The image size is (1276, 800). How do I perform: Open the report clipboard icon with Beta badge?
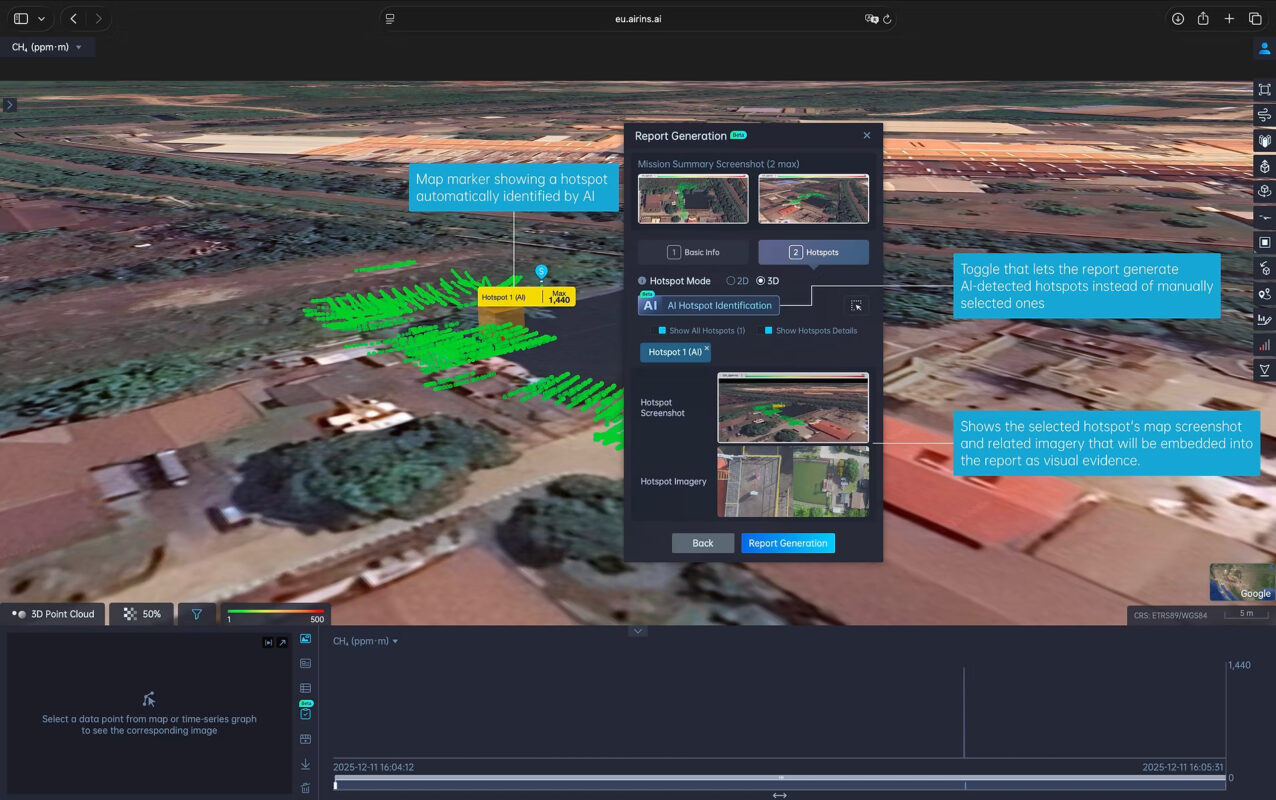click(x=306, y=713)
